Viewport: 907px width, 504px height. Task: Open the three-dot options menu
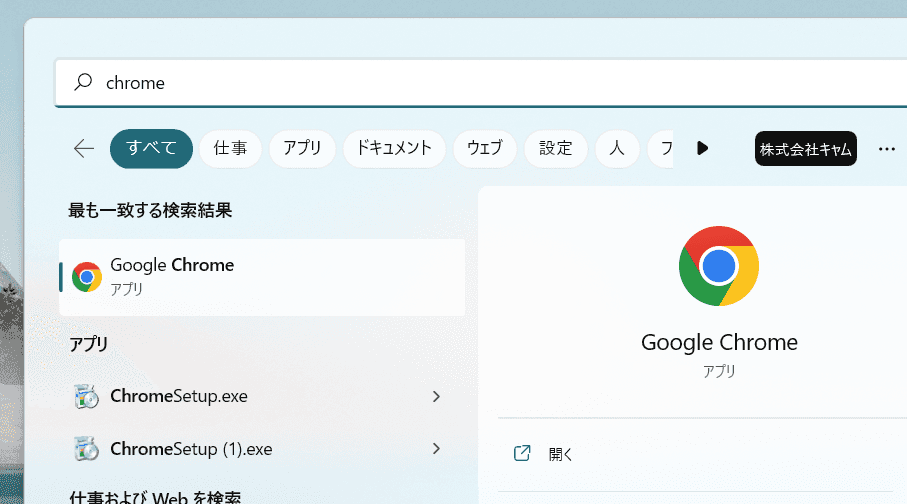pos(887,149)
